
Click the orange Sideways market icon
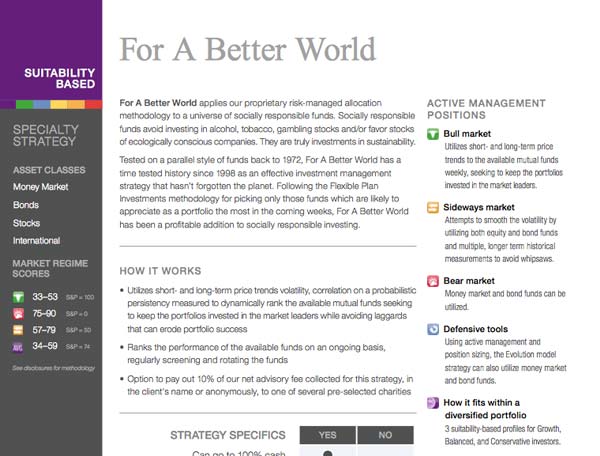tap(433, 208)
